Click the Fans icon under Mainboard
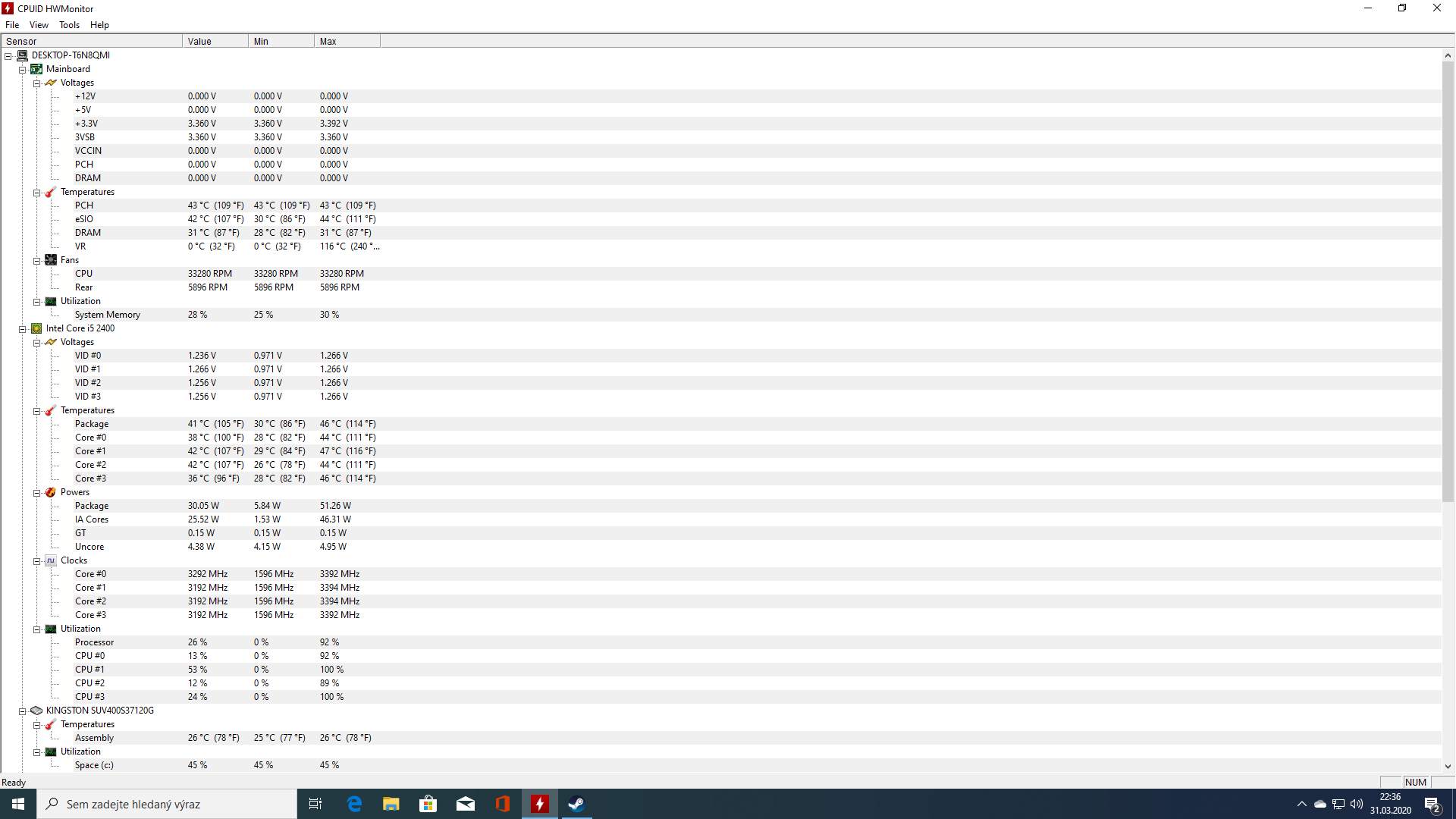The height and width of the screenshot is (819, 1456). (51, 260)
